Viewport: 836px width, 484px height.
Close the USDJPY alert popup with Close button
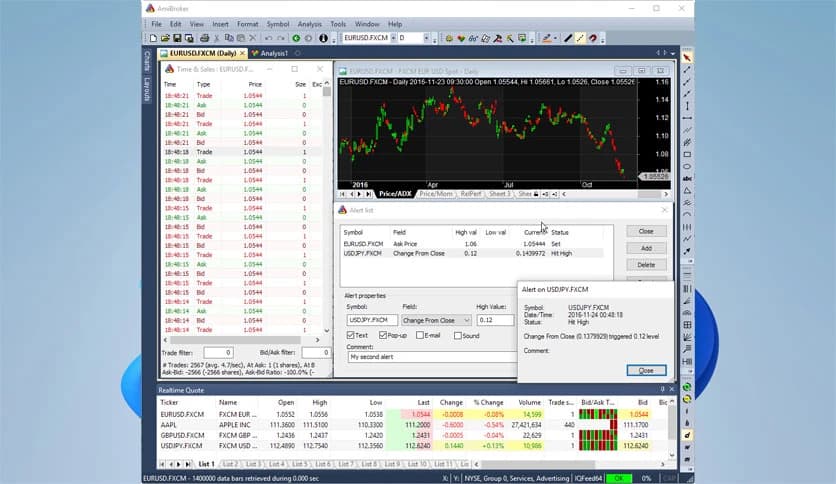pyautogui.click(x=646, y=370)
